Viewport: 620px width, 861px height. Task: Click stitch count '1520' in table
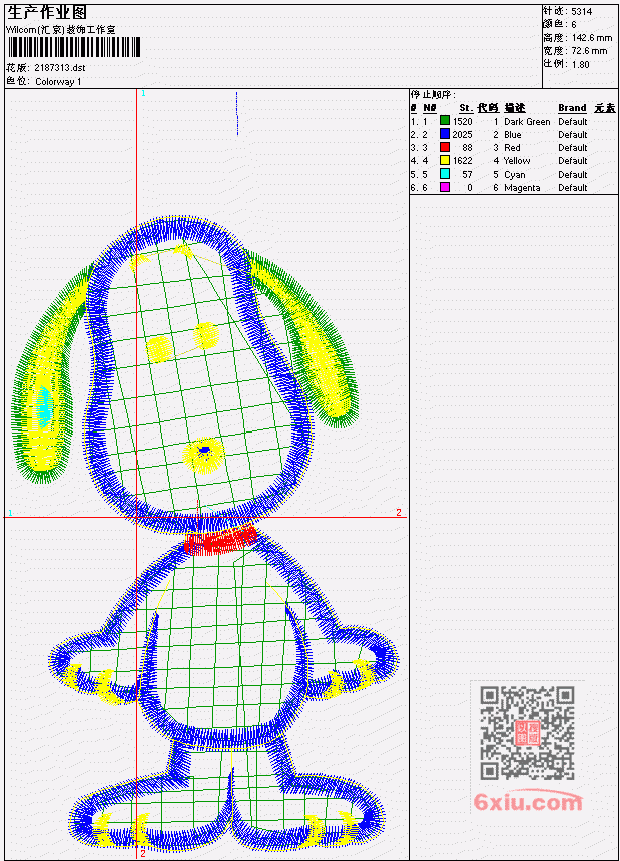(x=462, y=121)
